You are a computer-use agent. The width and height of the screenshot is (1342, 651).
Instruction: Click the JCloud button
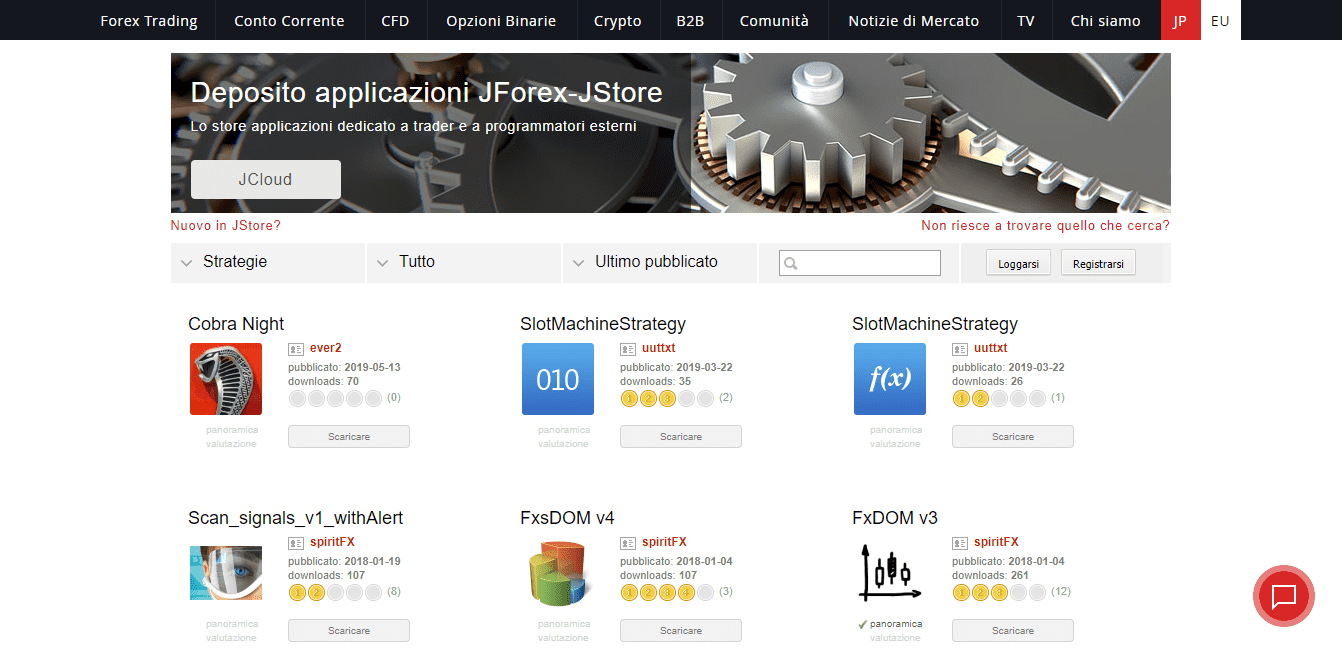[265, 180]
